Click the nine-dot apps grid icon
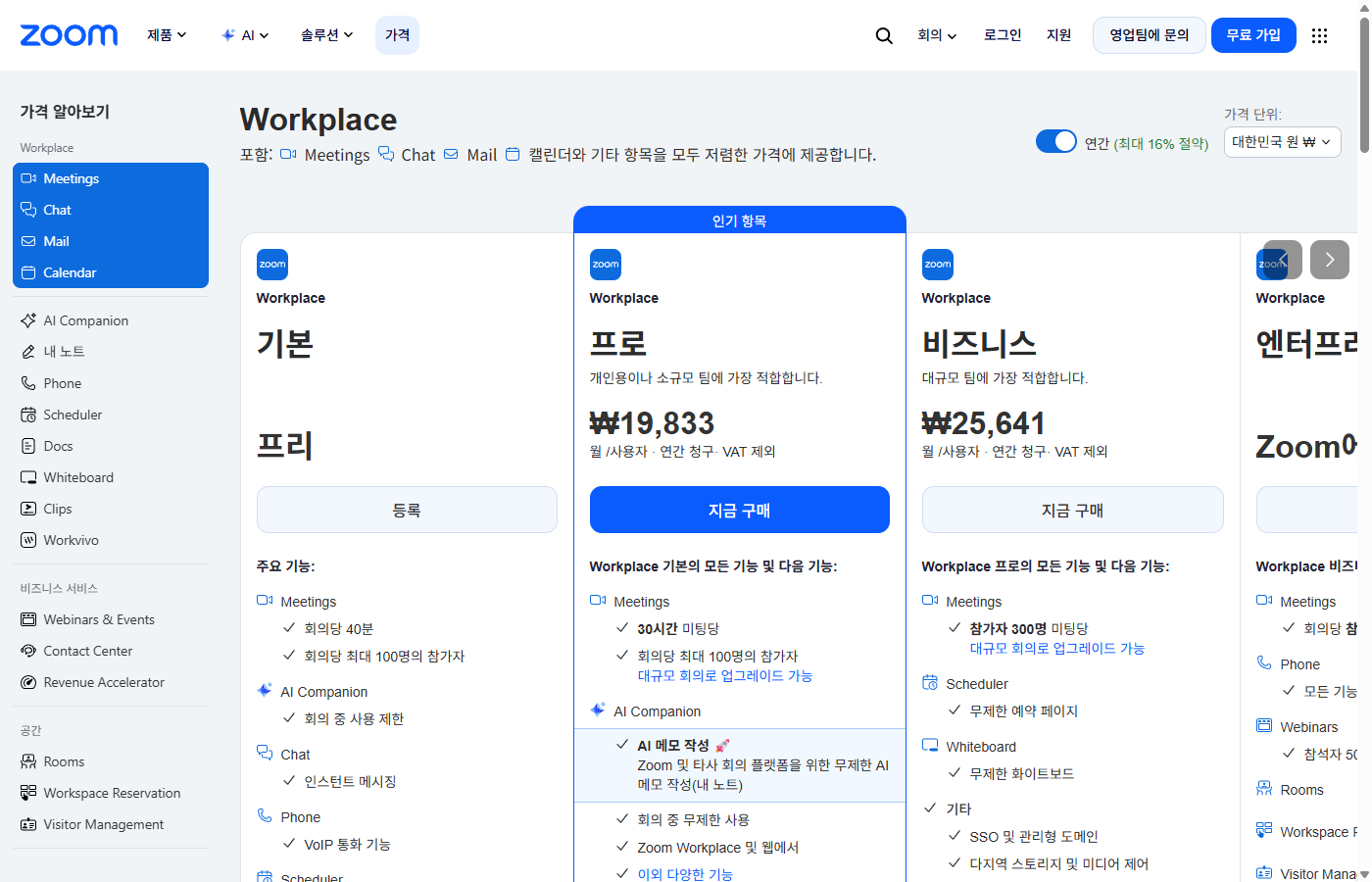The image size is (1372, 882). coord(1319,35)
